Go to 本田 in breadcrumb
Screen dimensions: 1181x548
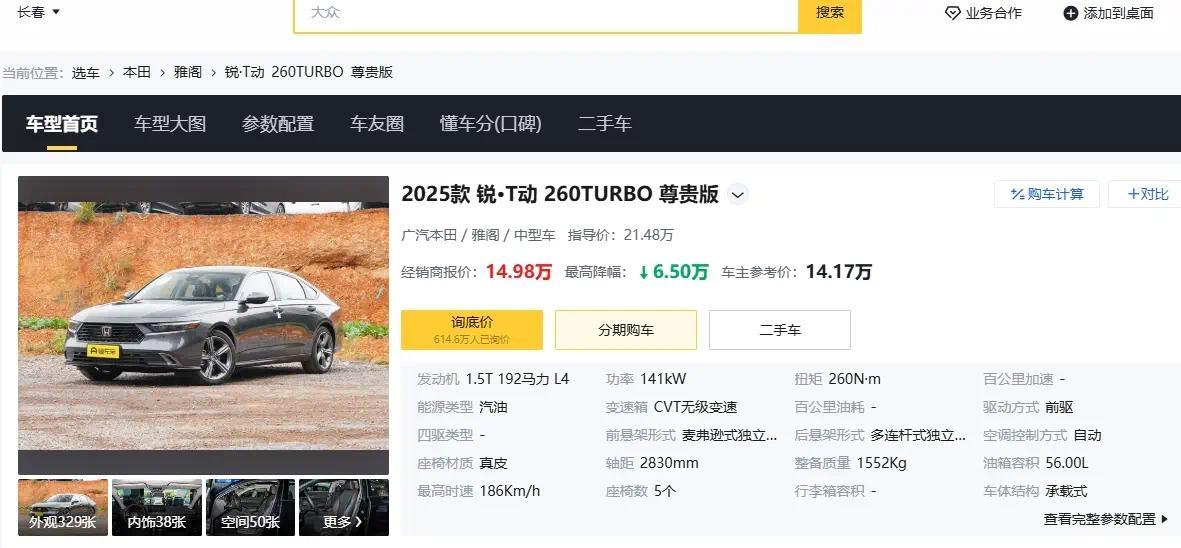137,73
